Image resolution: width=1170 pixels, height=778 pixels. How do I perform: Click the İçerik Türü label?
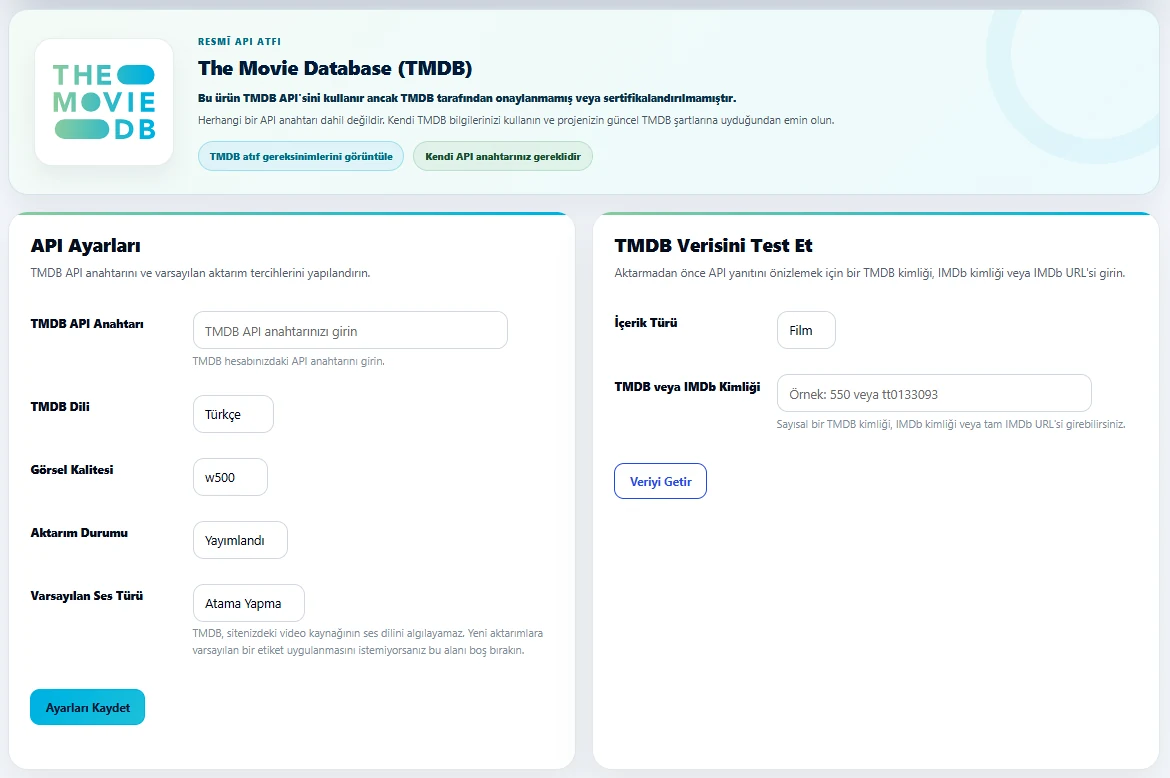[x=646, y=323]
